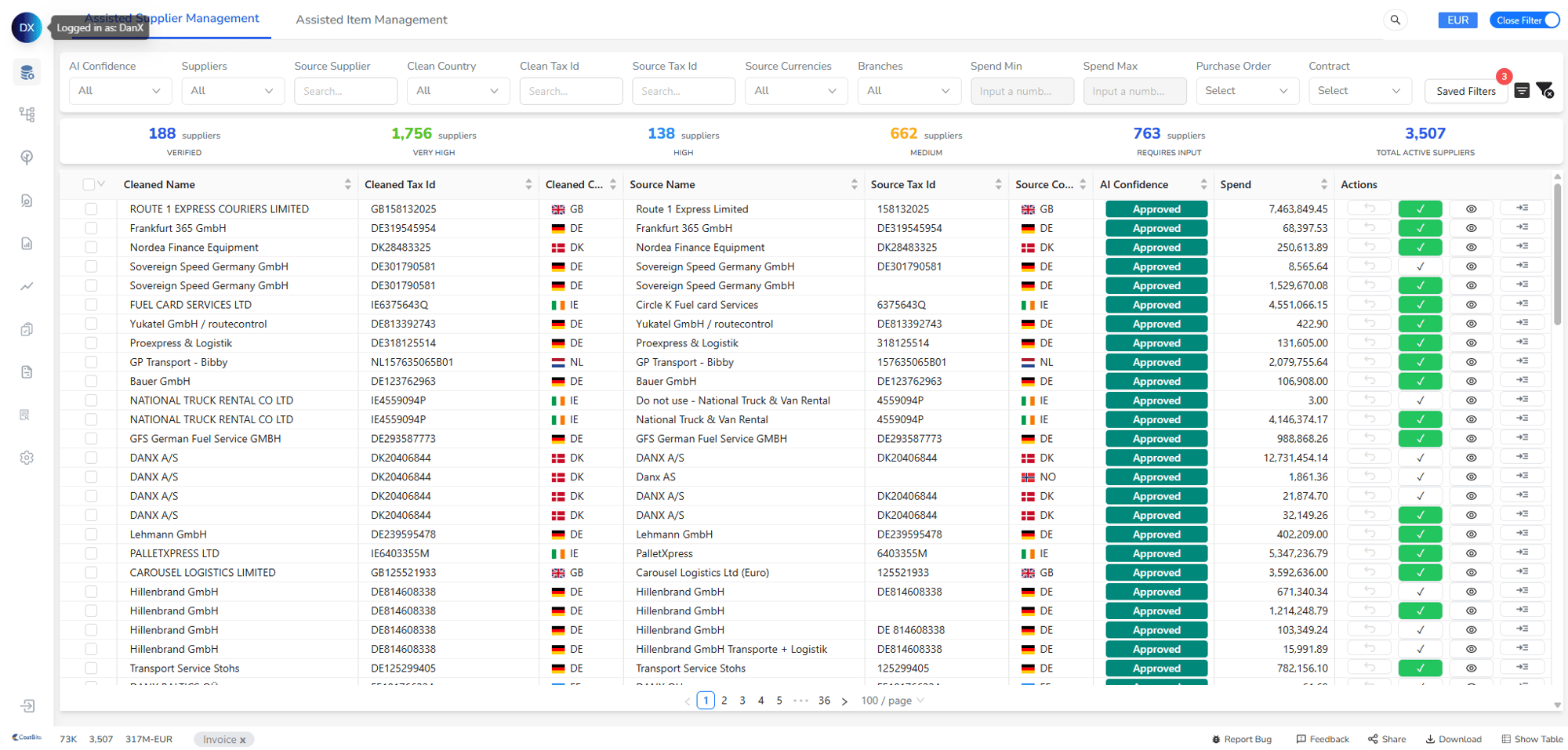Click the clear filters funnel icon

(x=1544, y=91)
